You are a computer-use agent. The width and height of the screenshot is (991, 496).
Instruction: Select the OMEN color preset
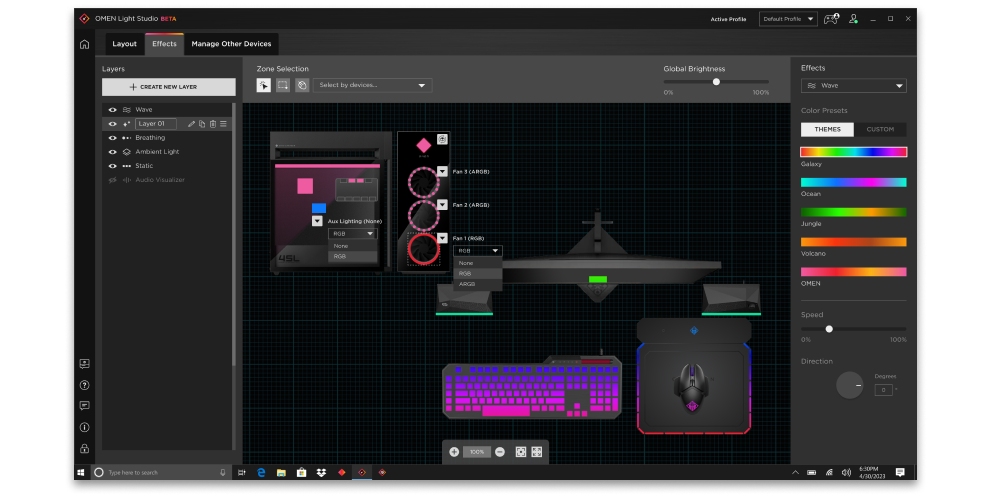[853, 272]
